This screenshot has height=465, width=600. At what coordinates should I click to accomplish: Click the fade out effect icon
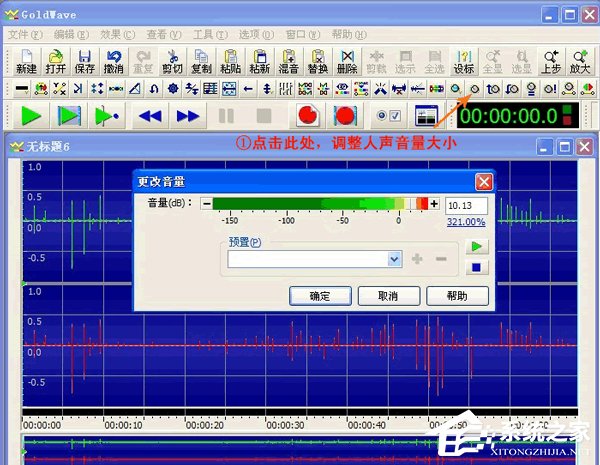(512, 89)
